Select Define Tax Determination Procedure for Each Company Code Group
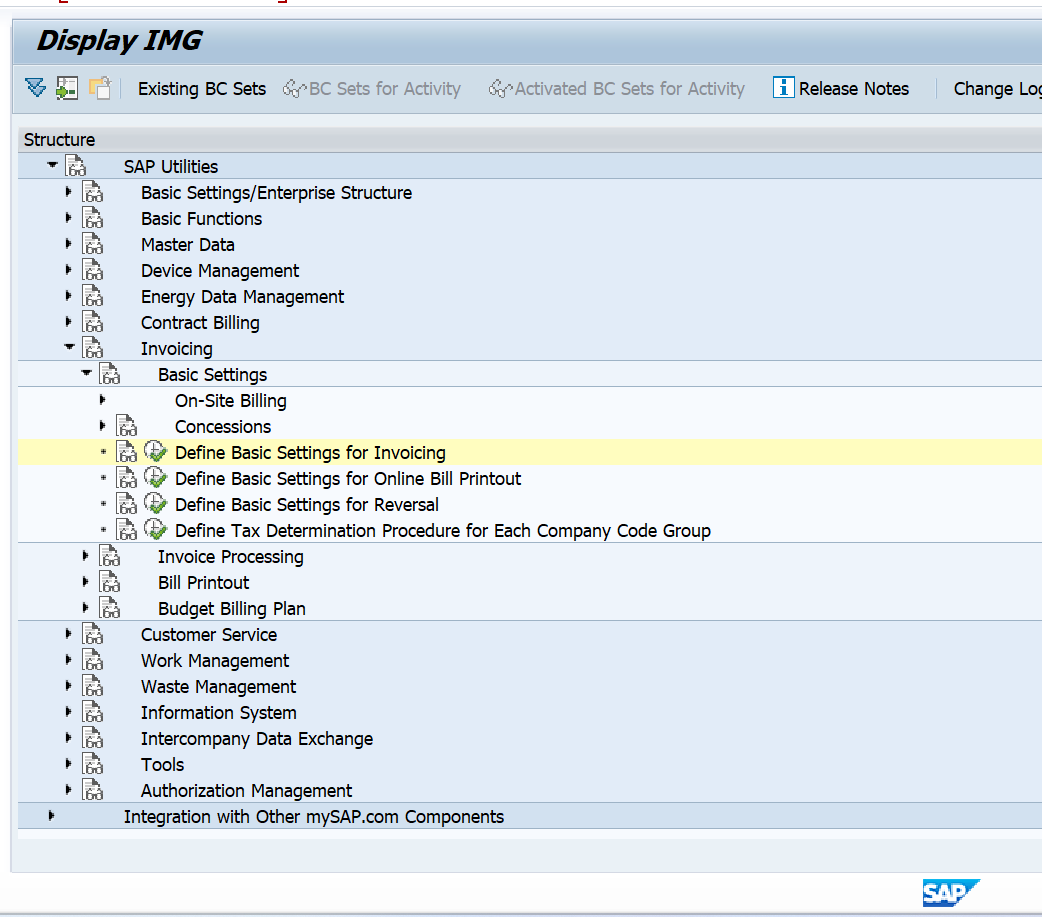The width and height of the screenshot is (1042, 917). tap(443, 530)
